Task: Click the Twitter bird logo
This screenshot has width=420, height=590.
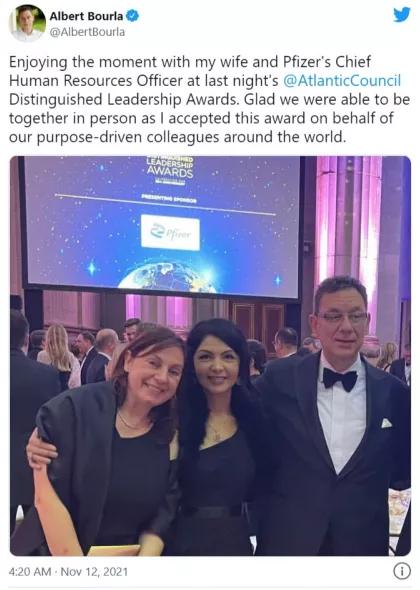Action: point(402,15)
